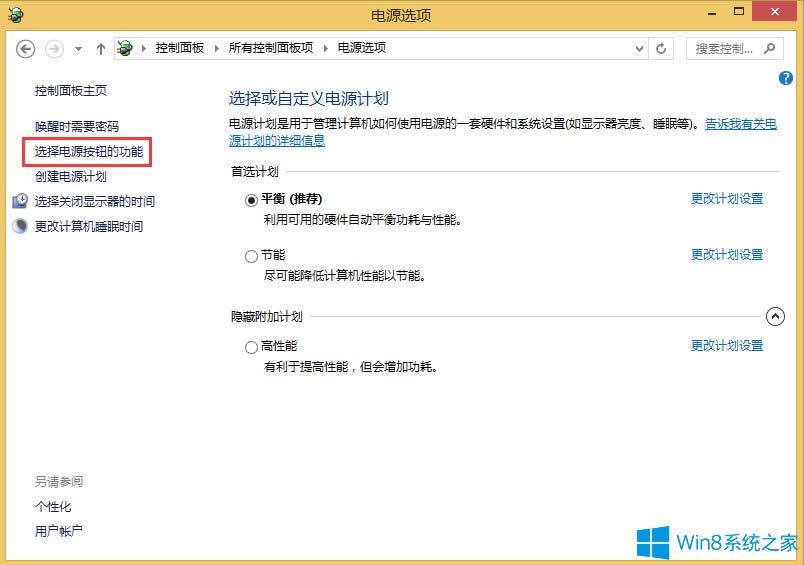This screenshot has width=804, height=565.
Task: Focus the 搜索控制 search field
Action: [735, 49]
